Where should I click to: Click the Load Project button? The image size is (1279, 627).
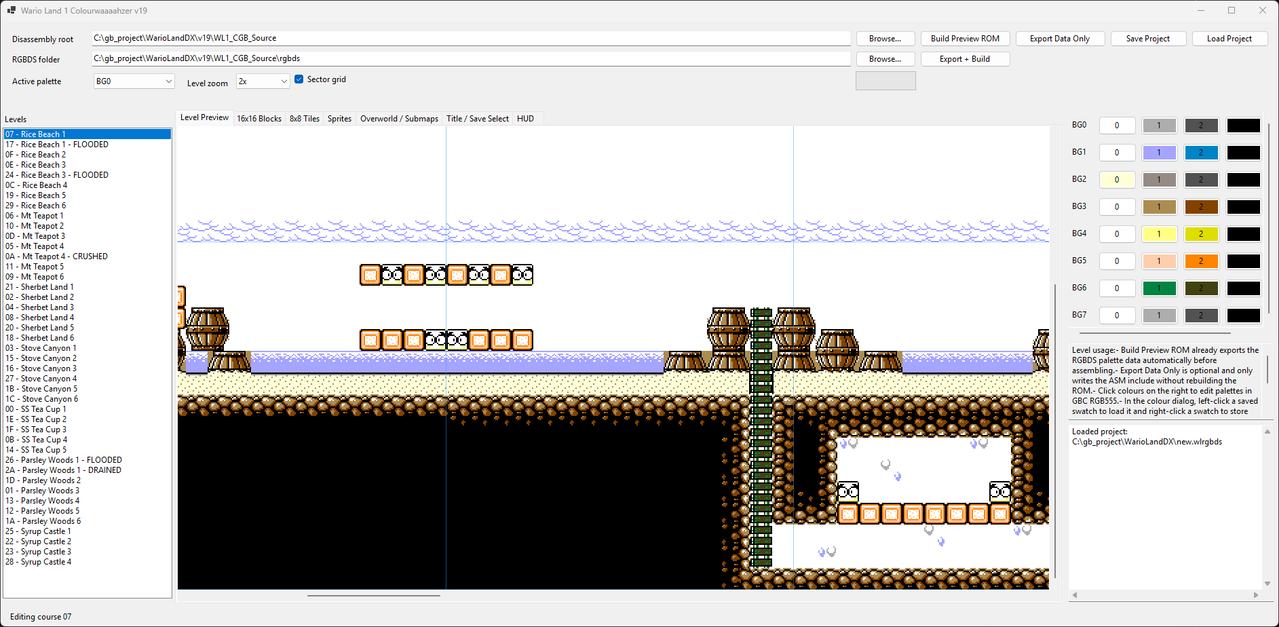1229,38
